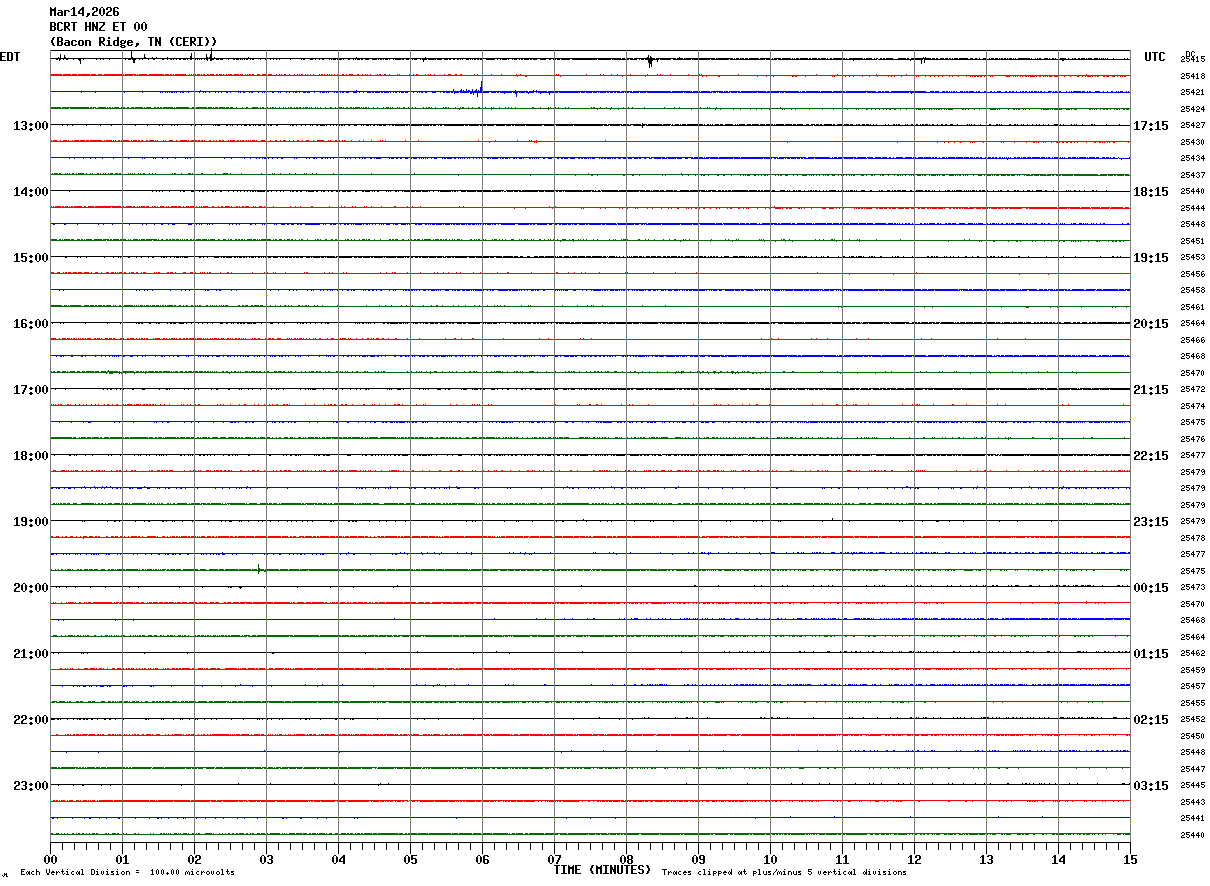This screenshot has height=886, width=1210.
Task: Click minute label 05 on the time axis
Action: pos(410,859)
